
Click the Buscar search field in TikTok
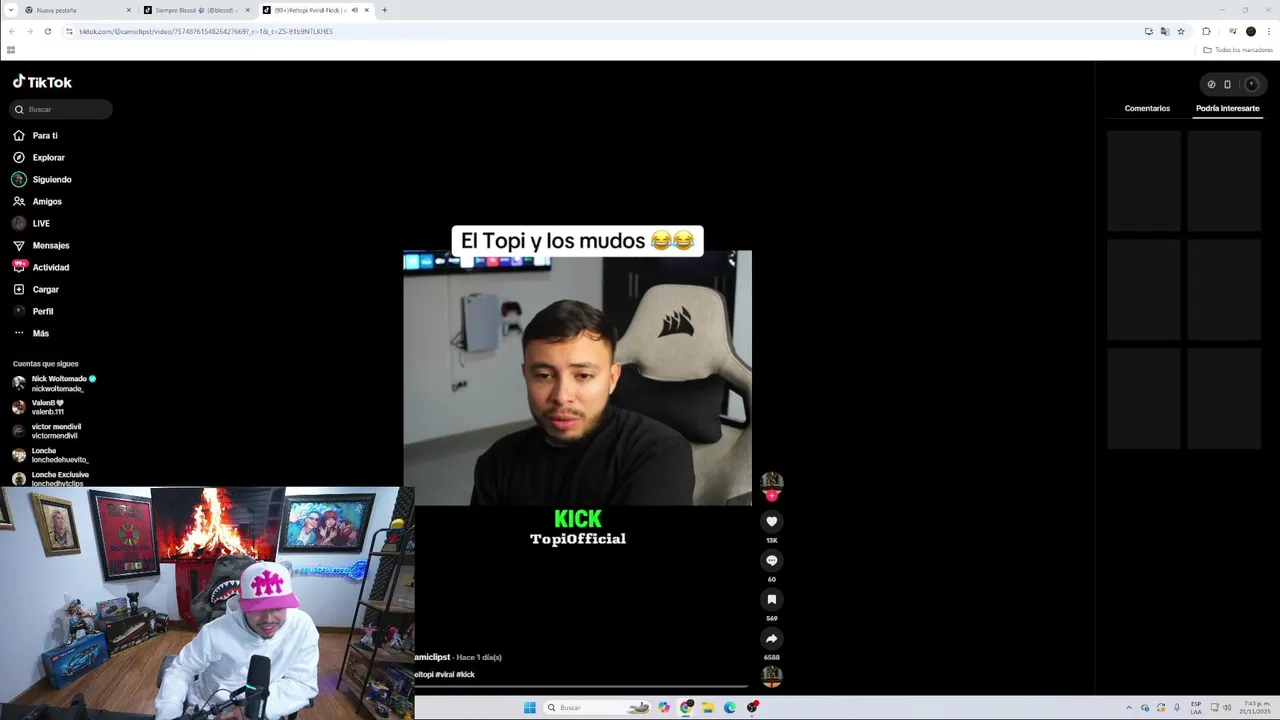point(62,109)
